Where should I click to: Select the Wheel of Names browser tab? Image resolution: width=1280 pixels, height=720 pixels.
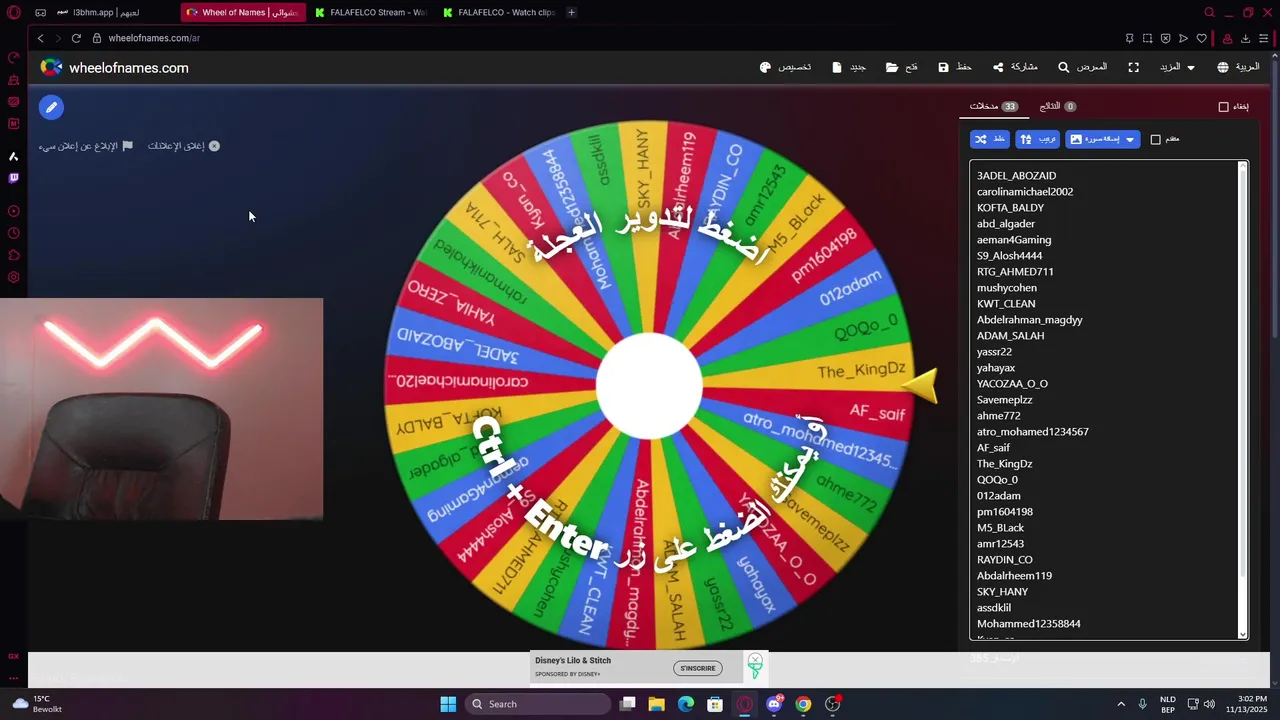[x=243, y=12]
